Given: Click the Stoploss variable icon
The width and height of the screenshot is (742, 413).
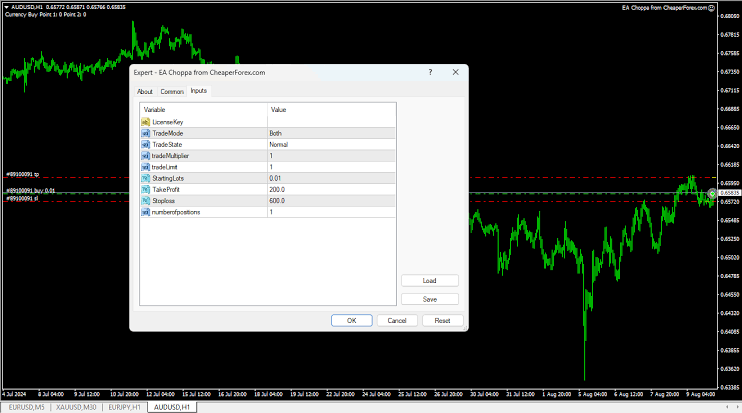Looking at the screenshot, I should (x=146, y=201).
